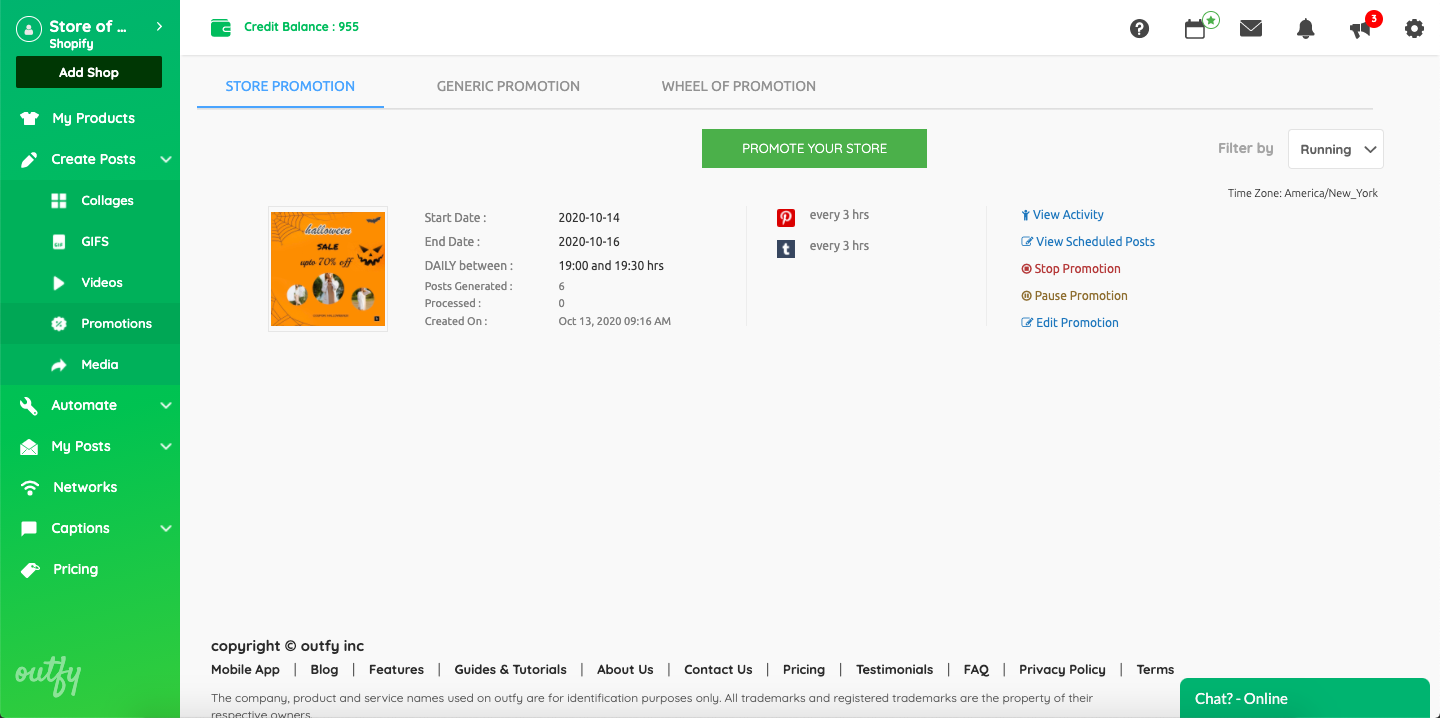Screen dimensions: 1440x718
Task: Switch to the Generic Promotion tab
Action: coord(508,86)
